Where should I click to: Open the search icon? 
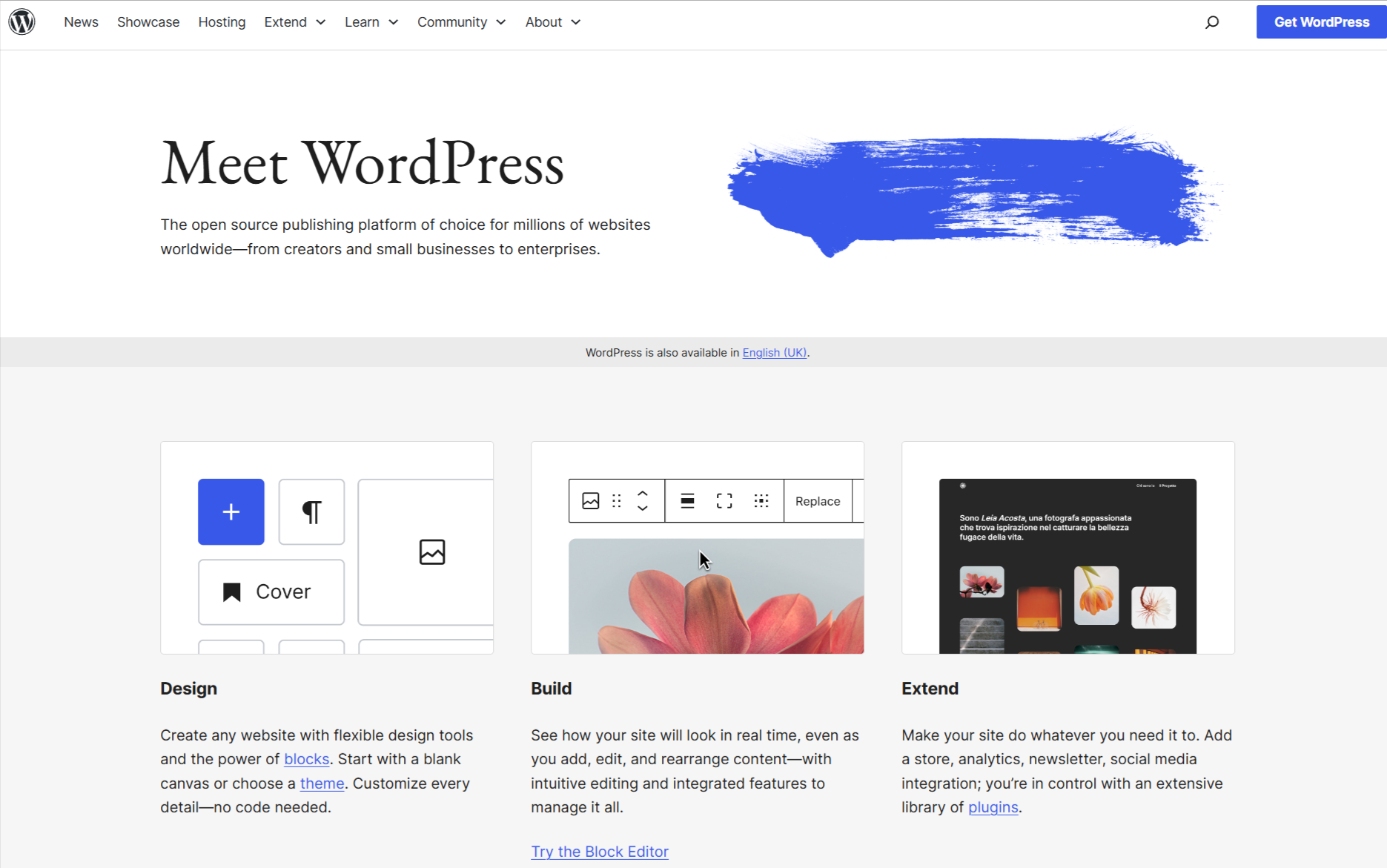1213,21
